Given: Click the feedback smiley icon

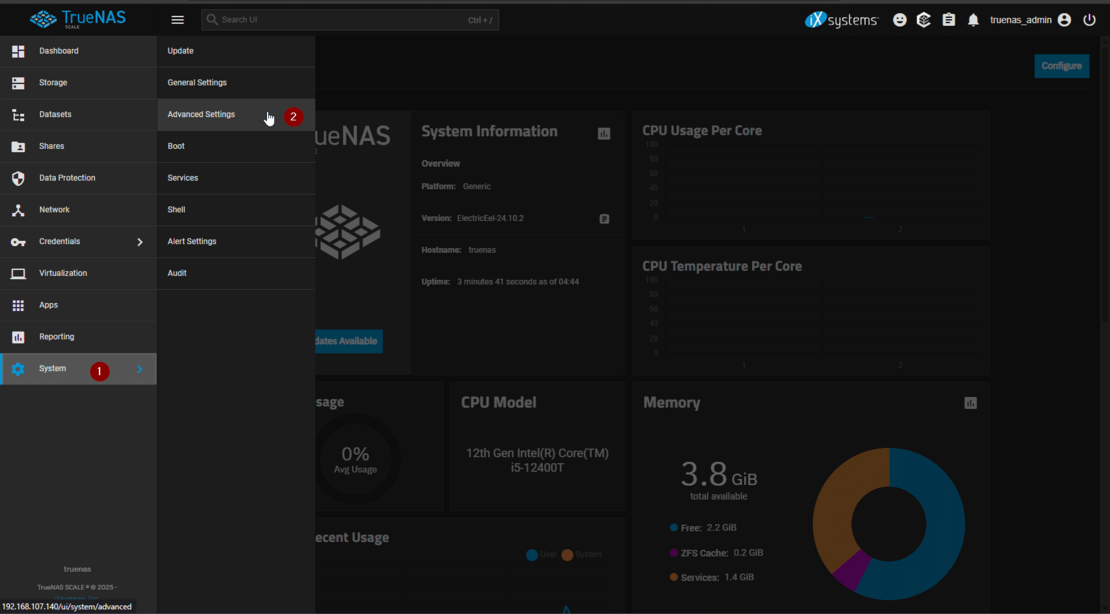Looking at the screenshot, I should [898, 19].
